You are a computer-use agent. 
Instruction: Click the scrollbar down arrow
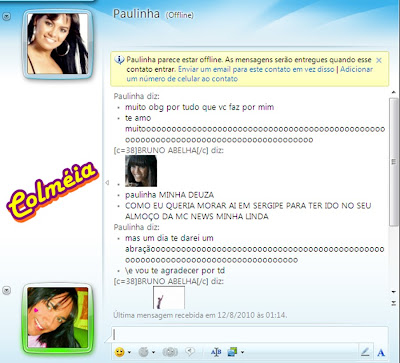coord(394,292)
